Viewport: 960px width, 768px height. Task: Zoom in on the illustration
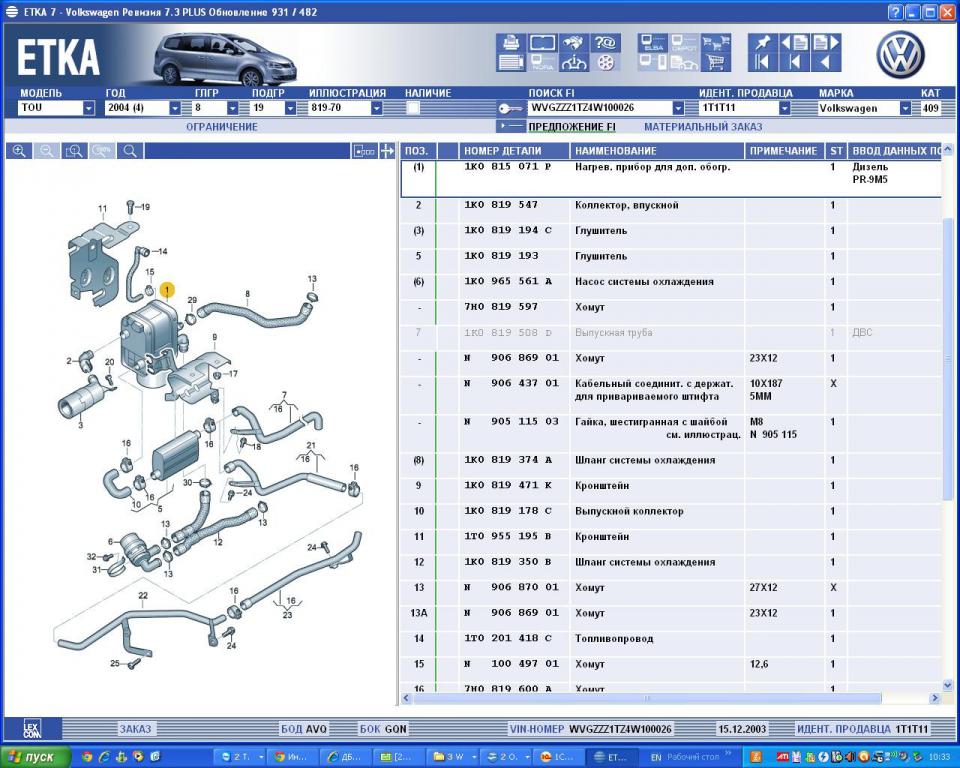[19, 151]
